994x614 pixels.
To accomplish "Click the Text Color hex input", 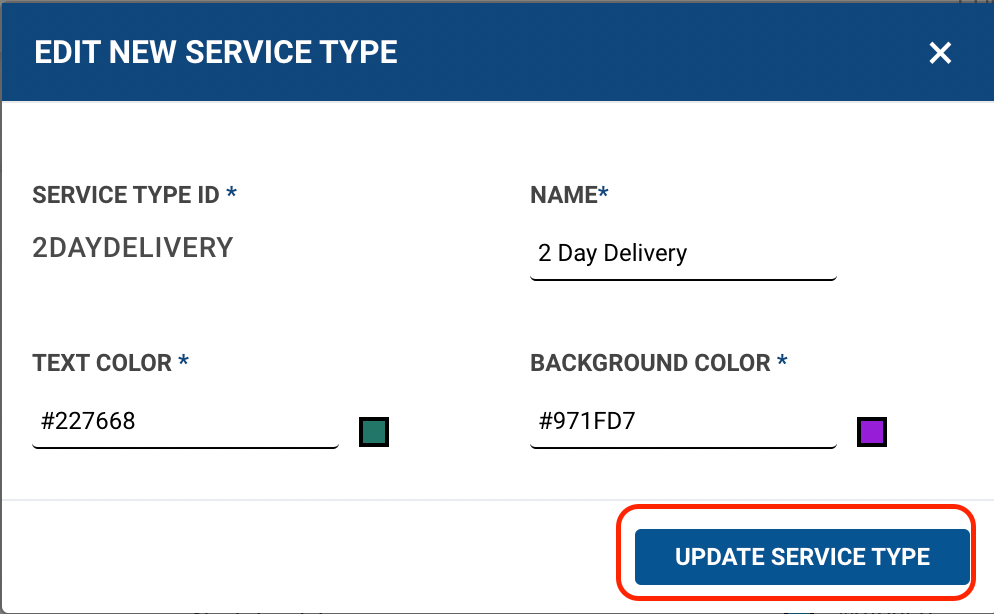I will [x=185, y=423].
